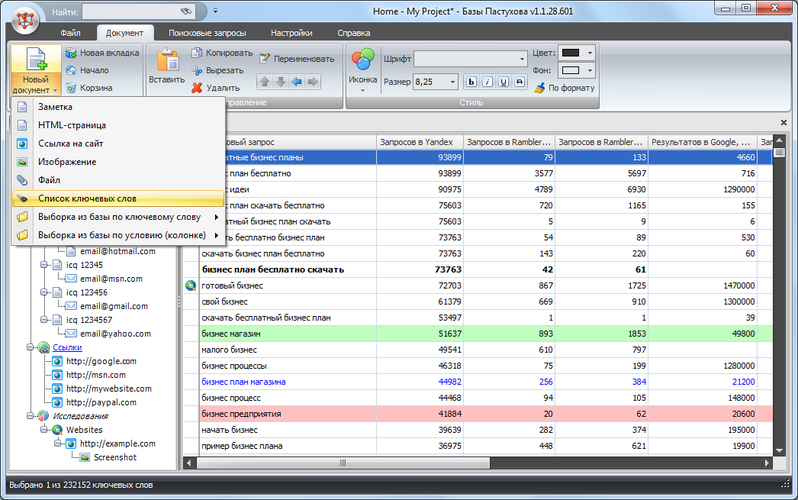The height and width of the screenshot is (500, 798).
Task: Select the Screenshot tree item
Action: tap(115, 457)
